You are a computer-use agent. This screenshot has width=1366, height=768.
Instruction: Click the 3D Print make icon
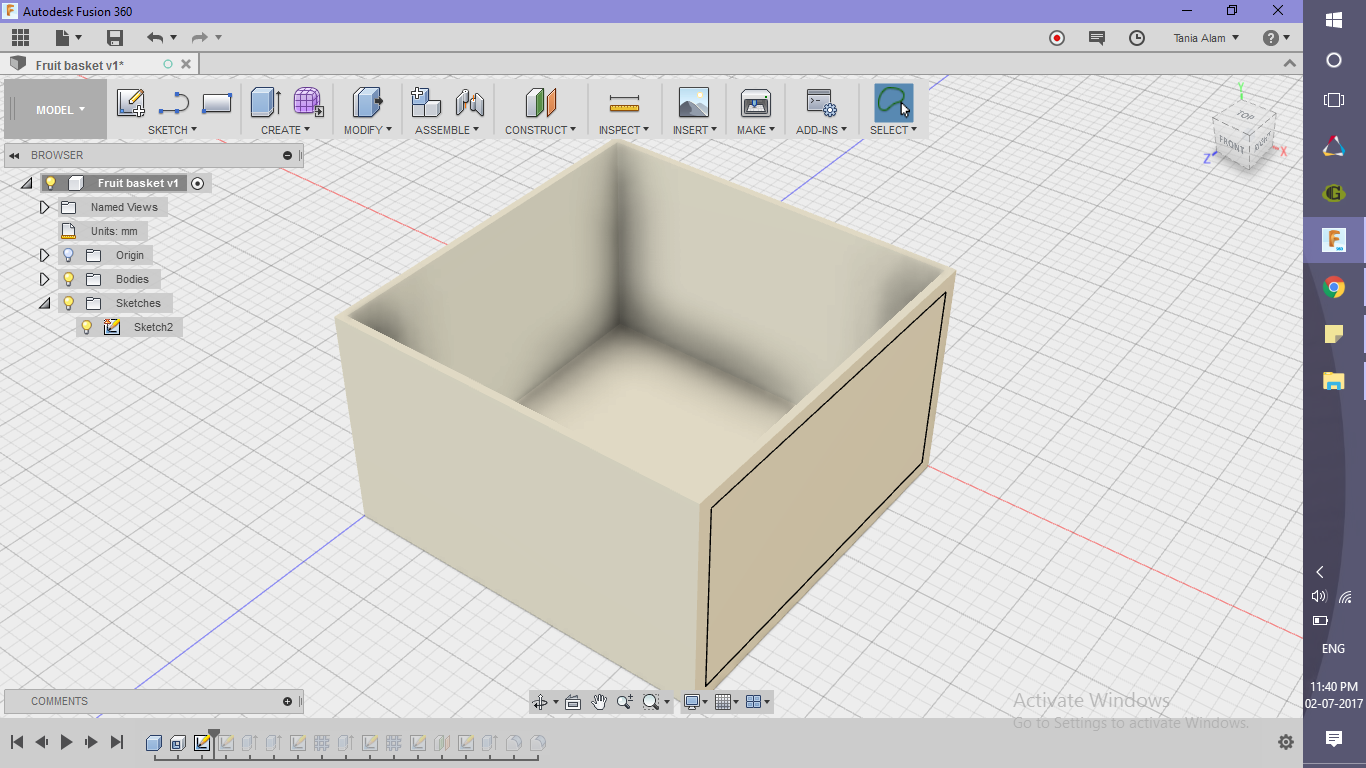tap(755, 103)
